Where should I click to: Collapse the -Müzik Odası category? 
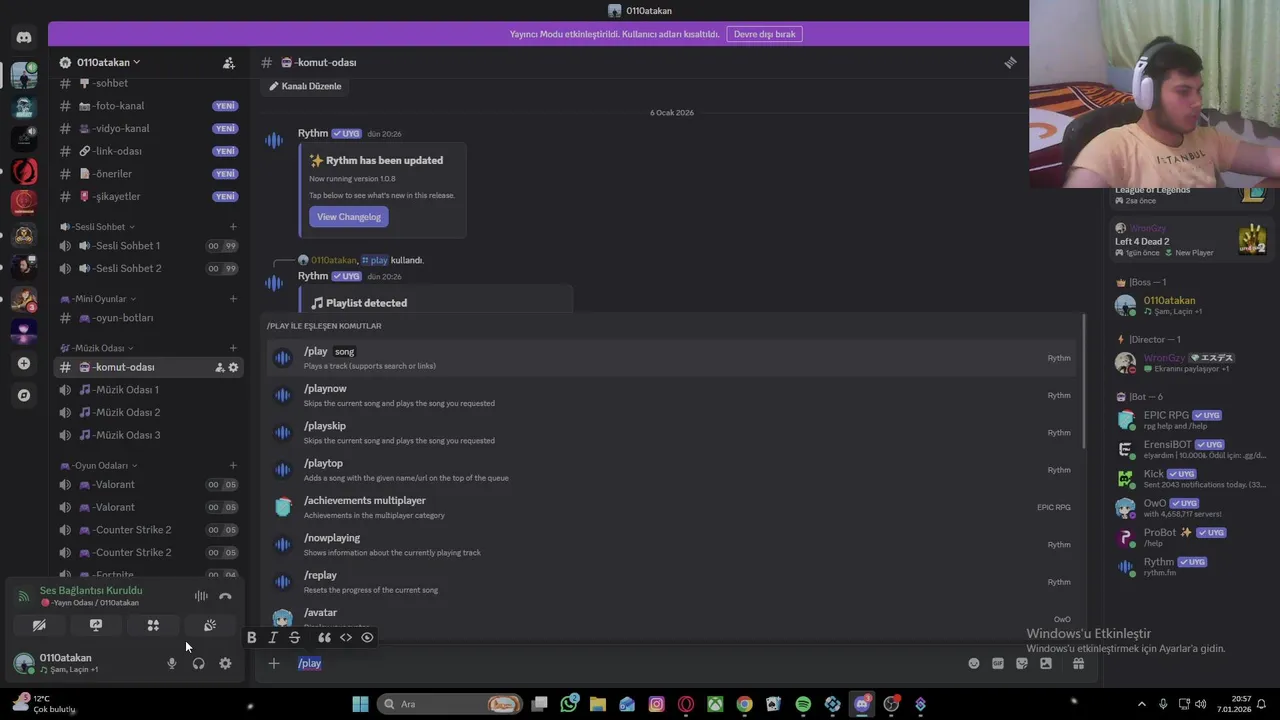pos(97,348)
